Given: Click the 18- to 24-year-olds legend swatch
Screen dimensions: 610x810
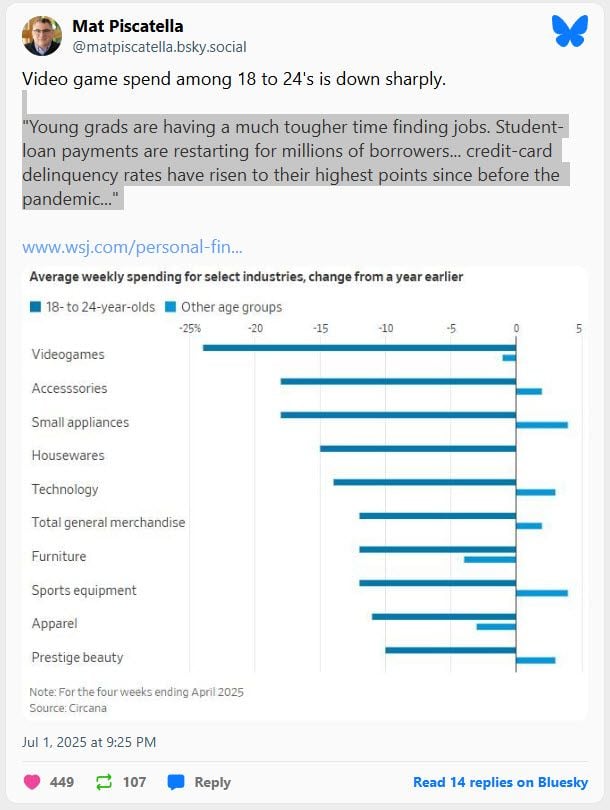Looking at the screenshot, I should 35,307.
